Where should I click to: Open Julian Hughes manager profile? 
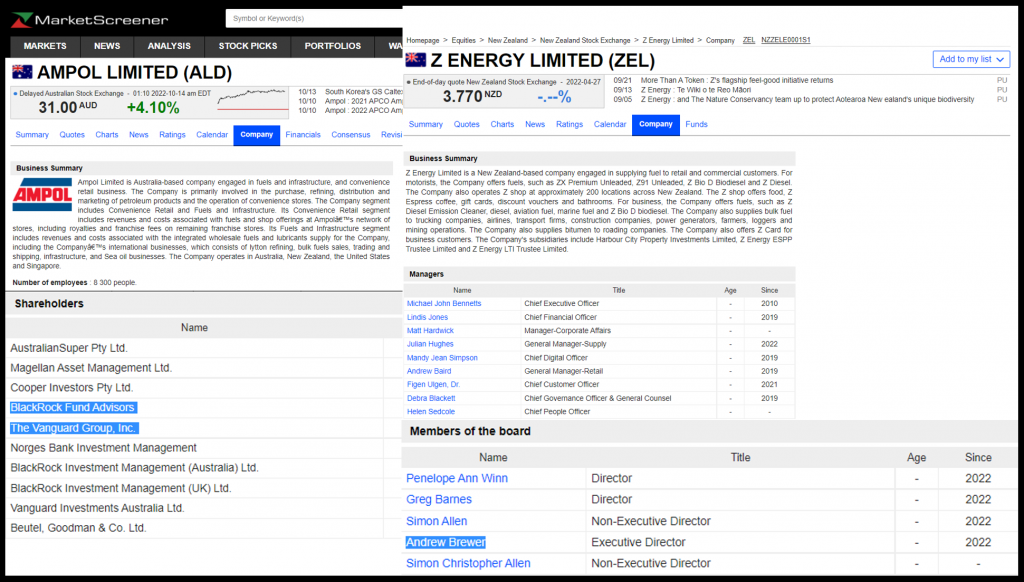point(430,344)
